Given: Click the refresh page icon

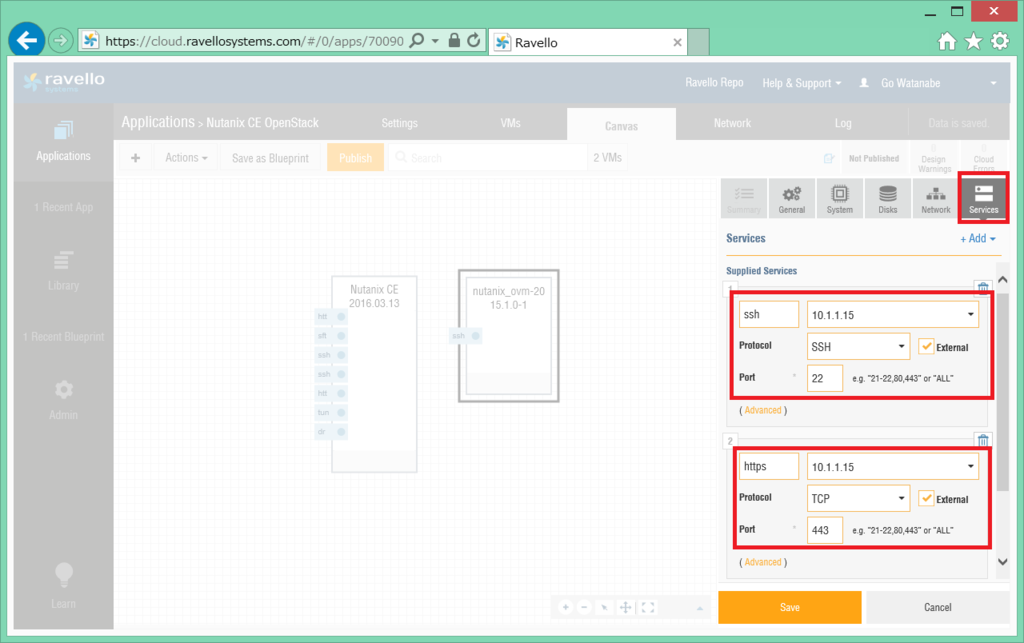Looking at the screenshot, I should [x=473, y=40].
